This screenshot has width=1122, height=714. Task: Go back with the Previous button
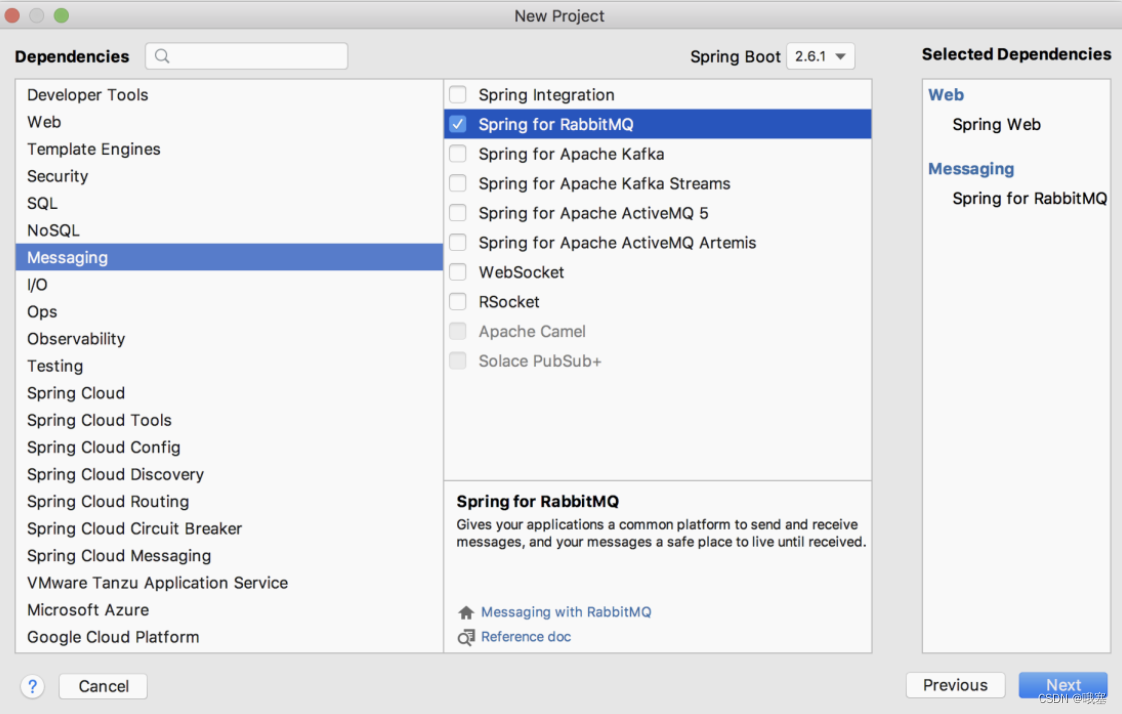click(x=955, y=685)
